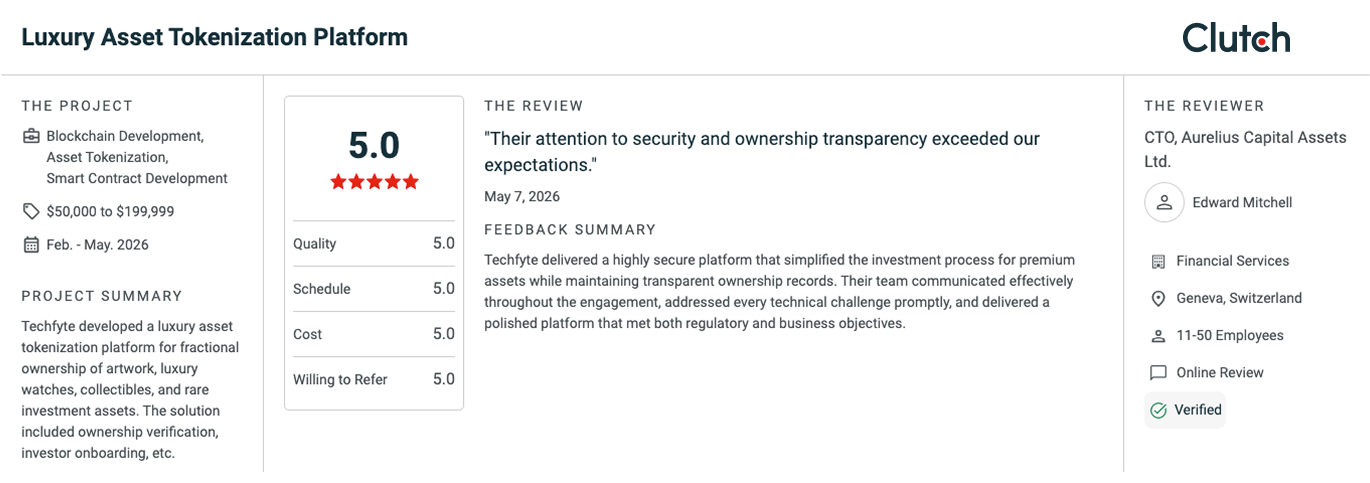Select the Luxury Asset Tokenization Platform title
1370x483 pixels.
coord(215,38)
